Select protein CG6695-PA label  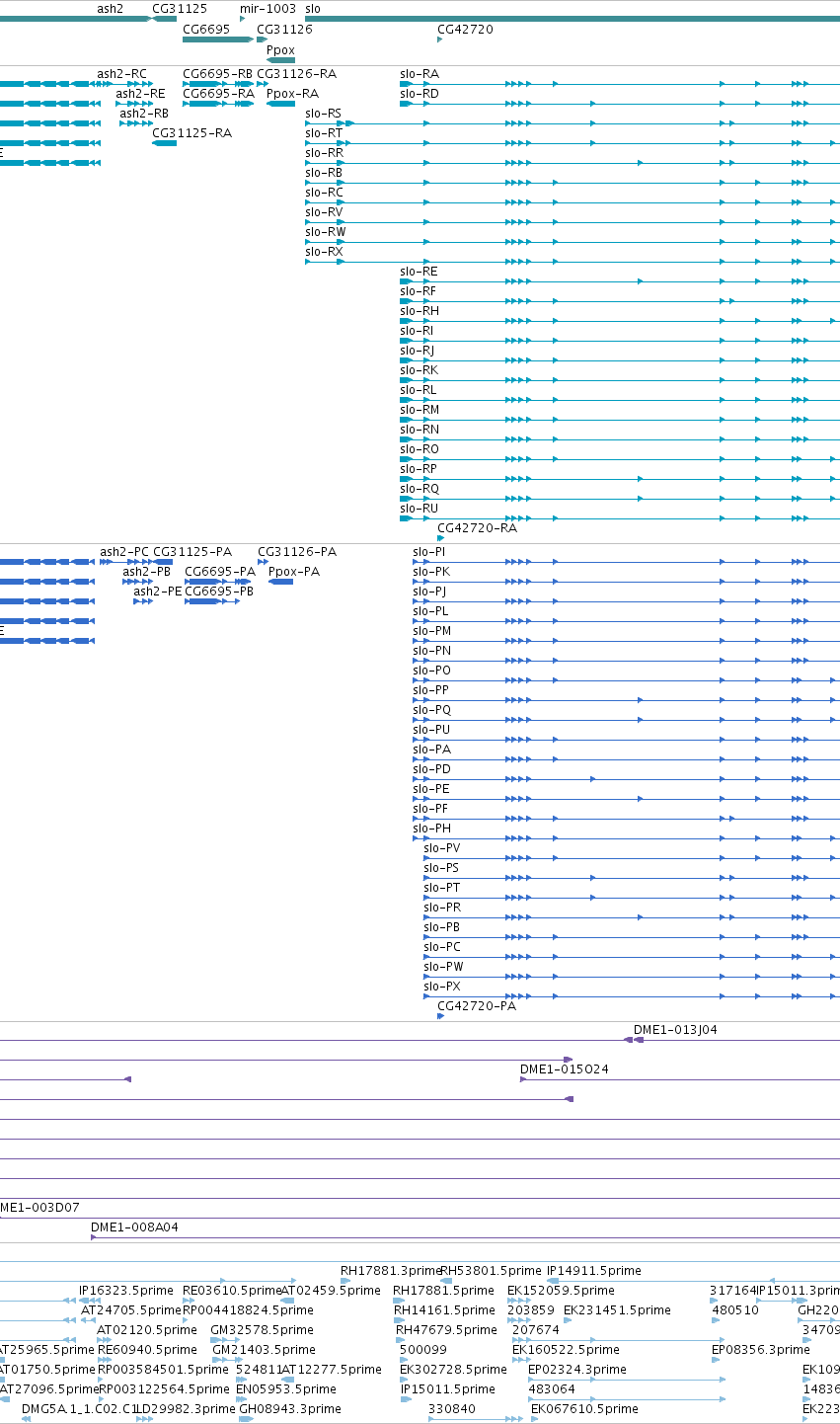220,572
